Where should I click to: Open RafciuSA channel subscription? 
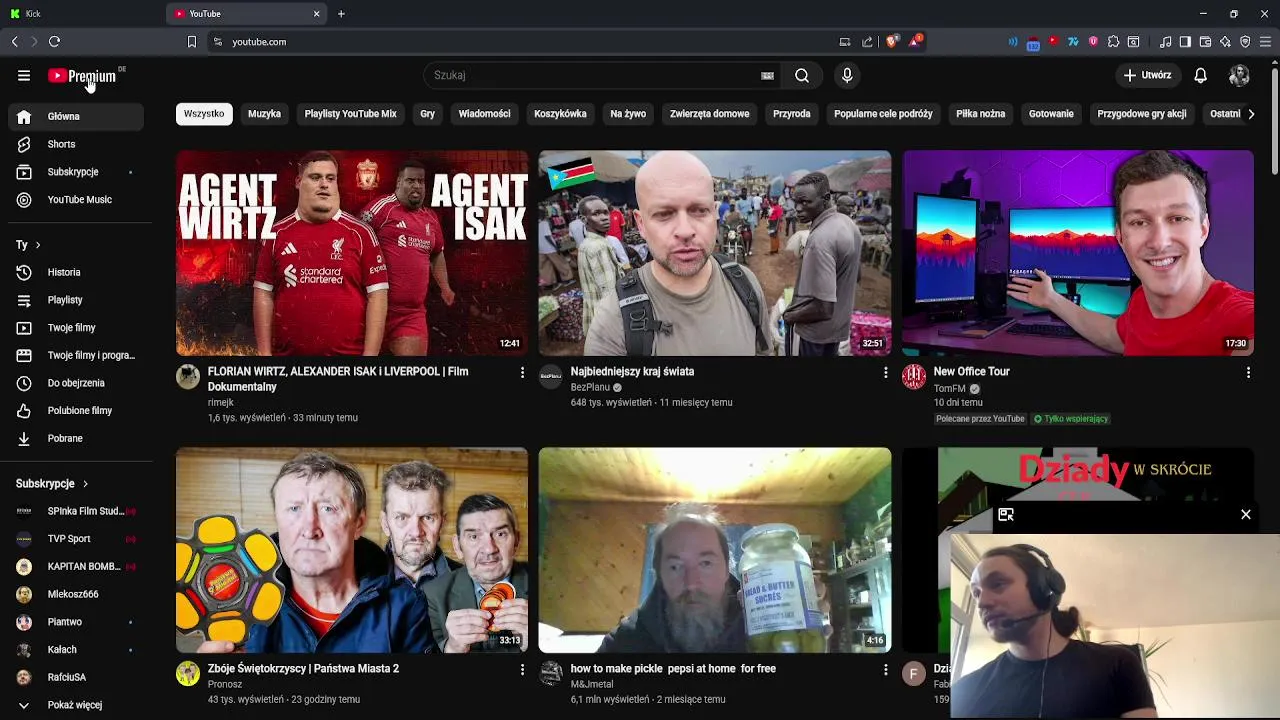tap(76, 677)
